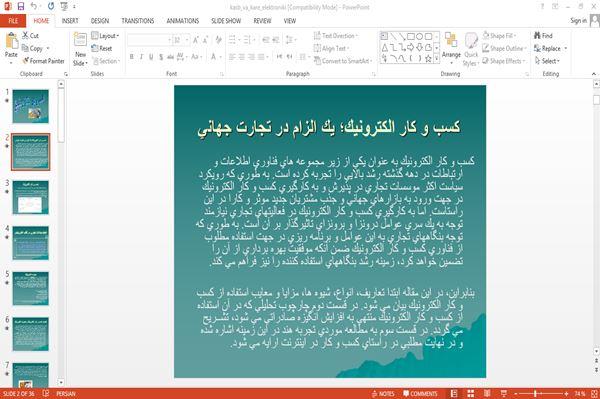Toggle Underline formatting
600x399 pixels.
[x=151, y=57]
